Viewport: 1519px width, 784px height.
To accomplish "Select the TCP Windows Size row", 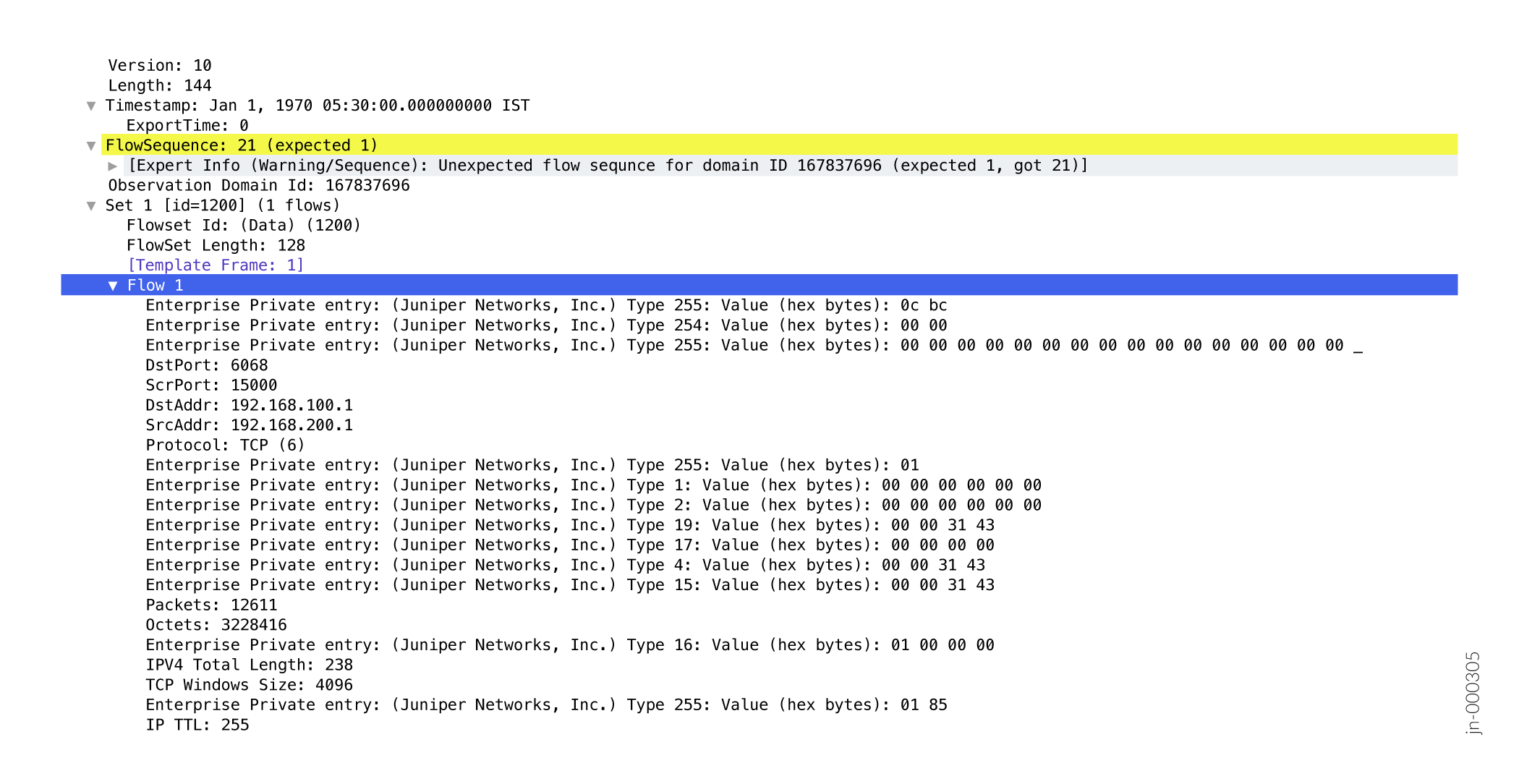I will (250, 685).
